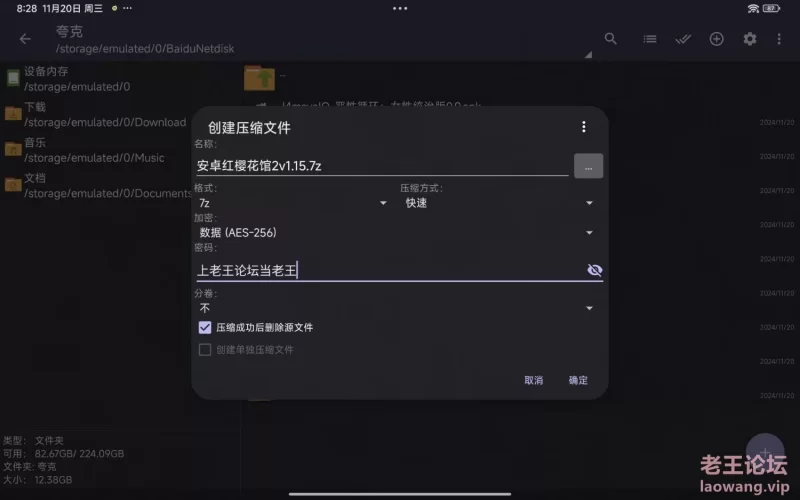
Task: Tap the back arrow icon
Action: click(x=25, y=39)
